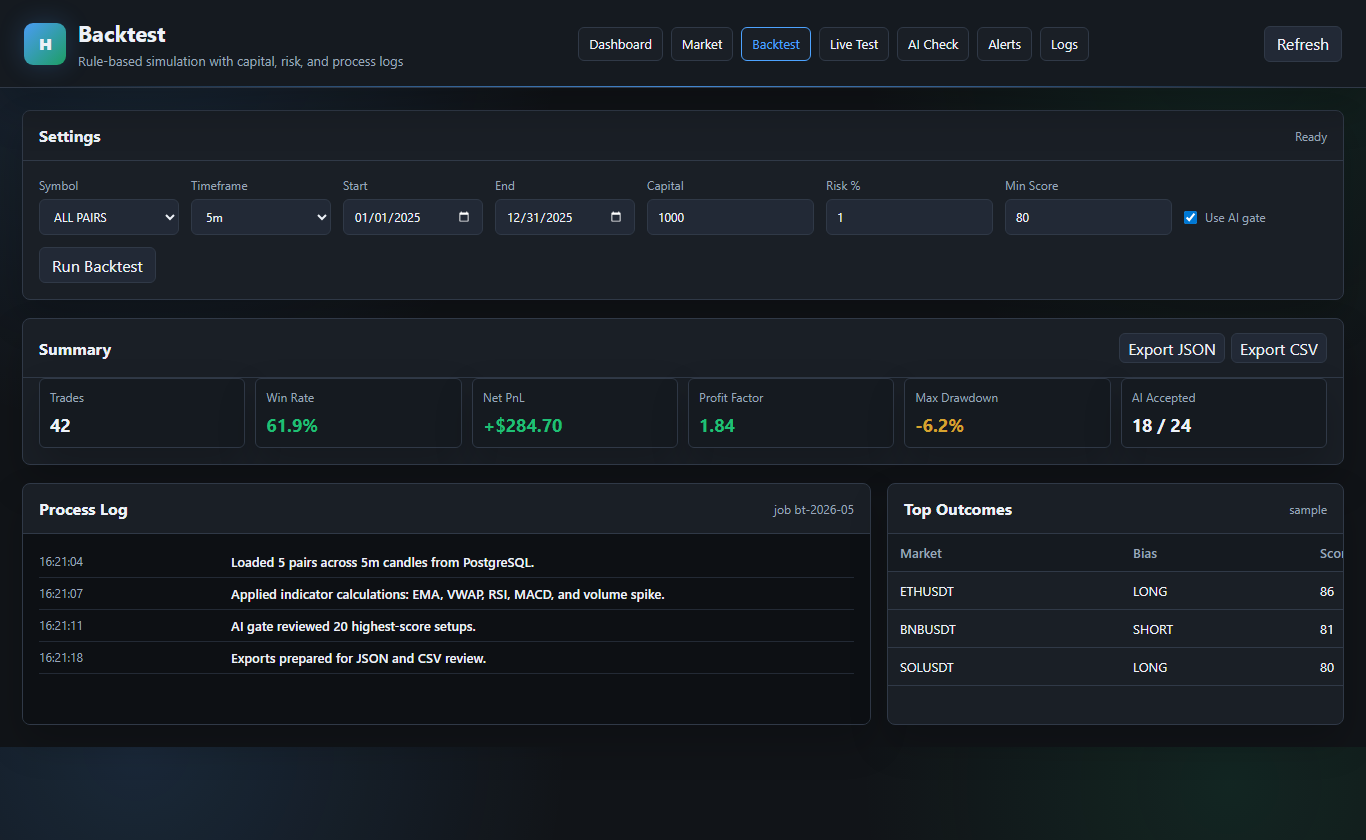Open the End date calendar picker icon

point(616,217)
